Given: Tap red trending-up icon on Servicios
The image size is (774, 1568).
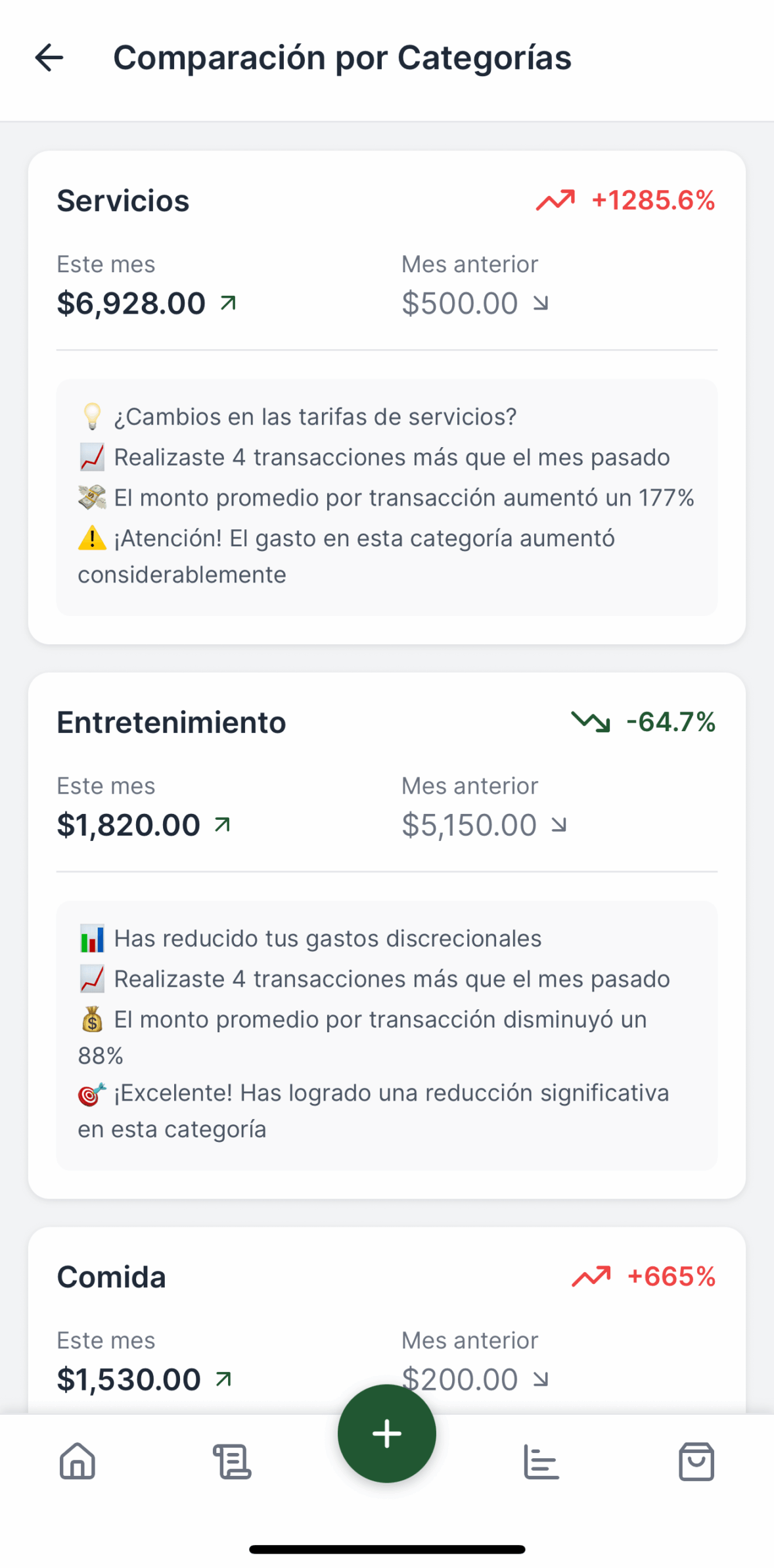Looking at the screenshot, I should pyautogui.click(x=556, y=201).
